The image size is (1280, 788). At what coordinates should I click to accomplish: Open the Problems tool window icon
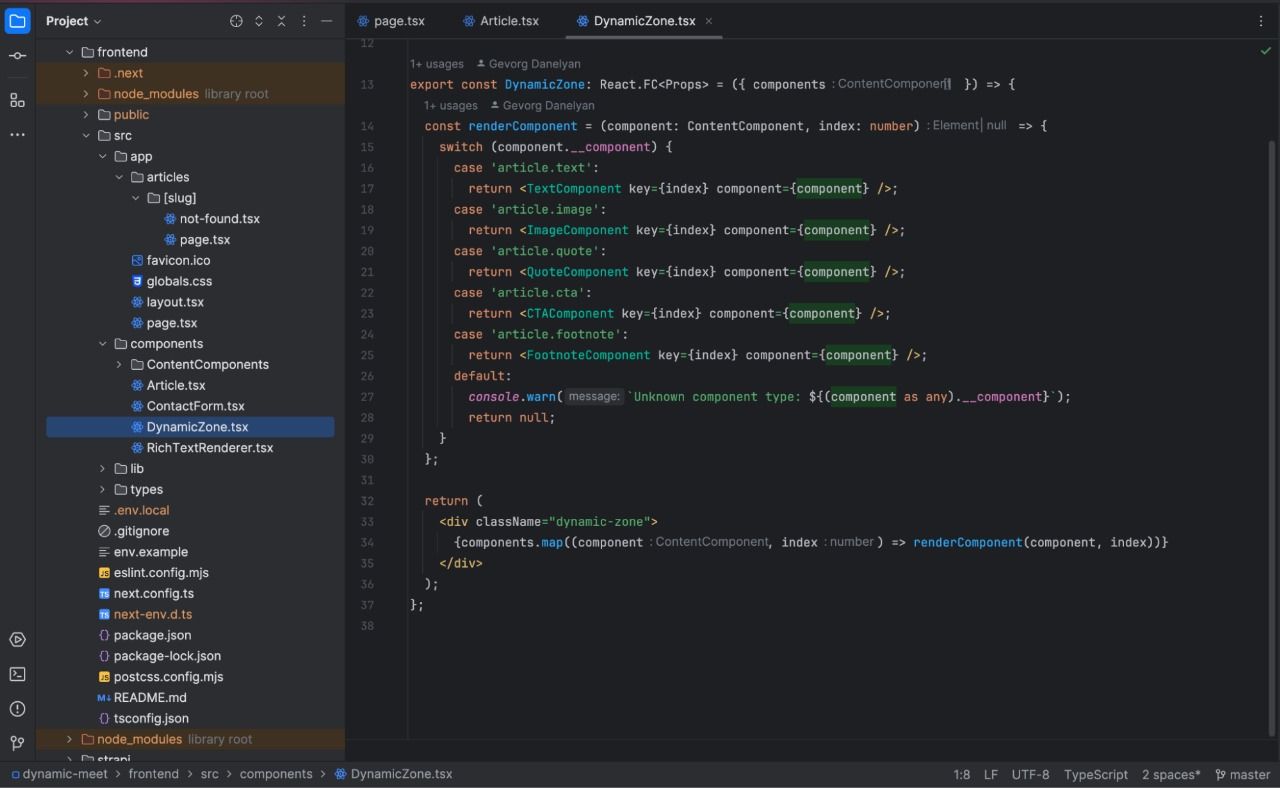(17, 709)
